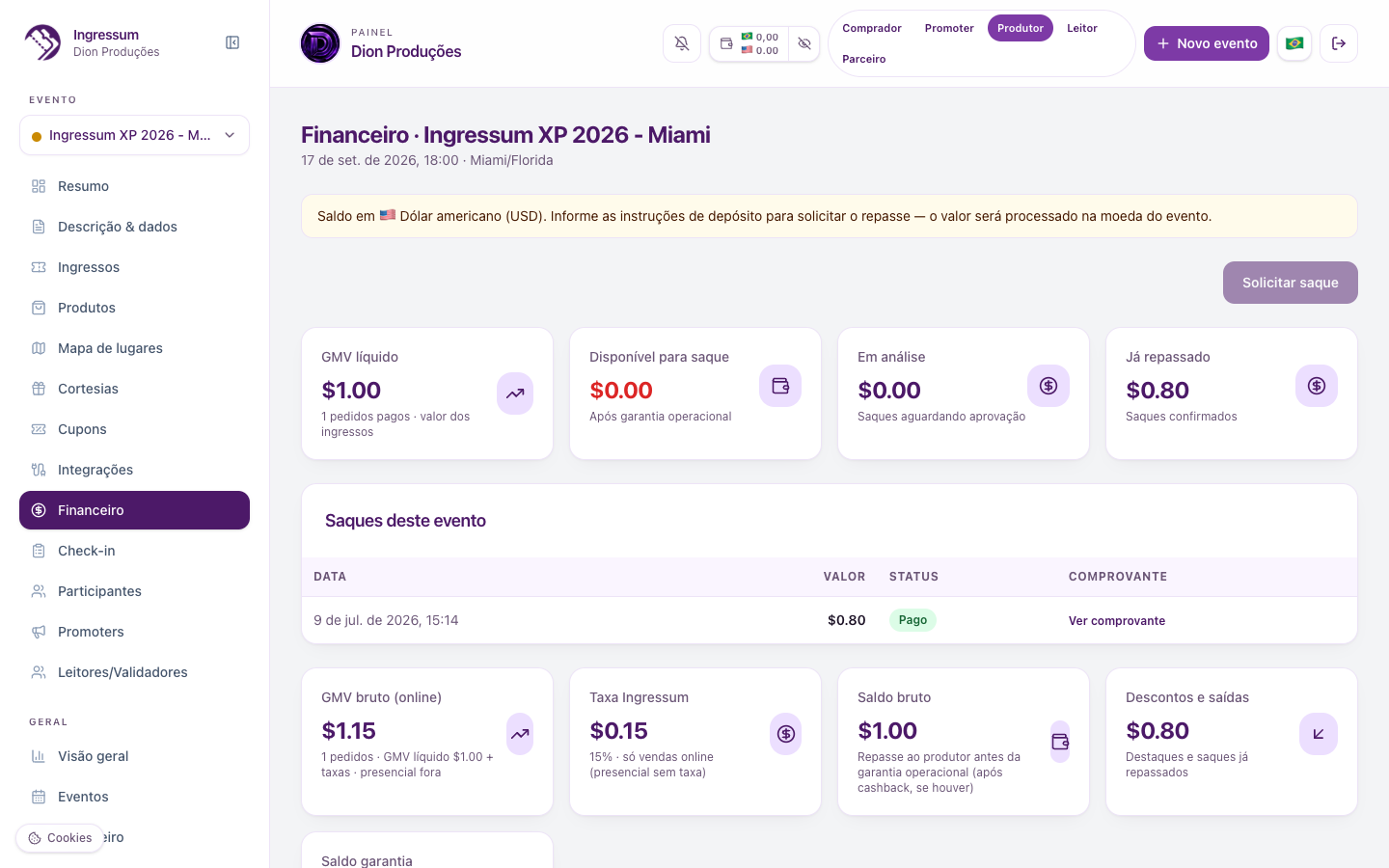Viewport: 1389px width, 868px height.
Task: Click the Leitores/Validadores users icon
Action: click(x=39, y=672)
